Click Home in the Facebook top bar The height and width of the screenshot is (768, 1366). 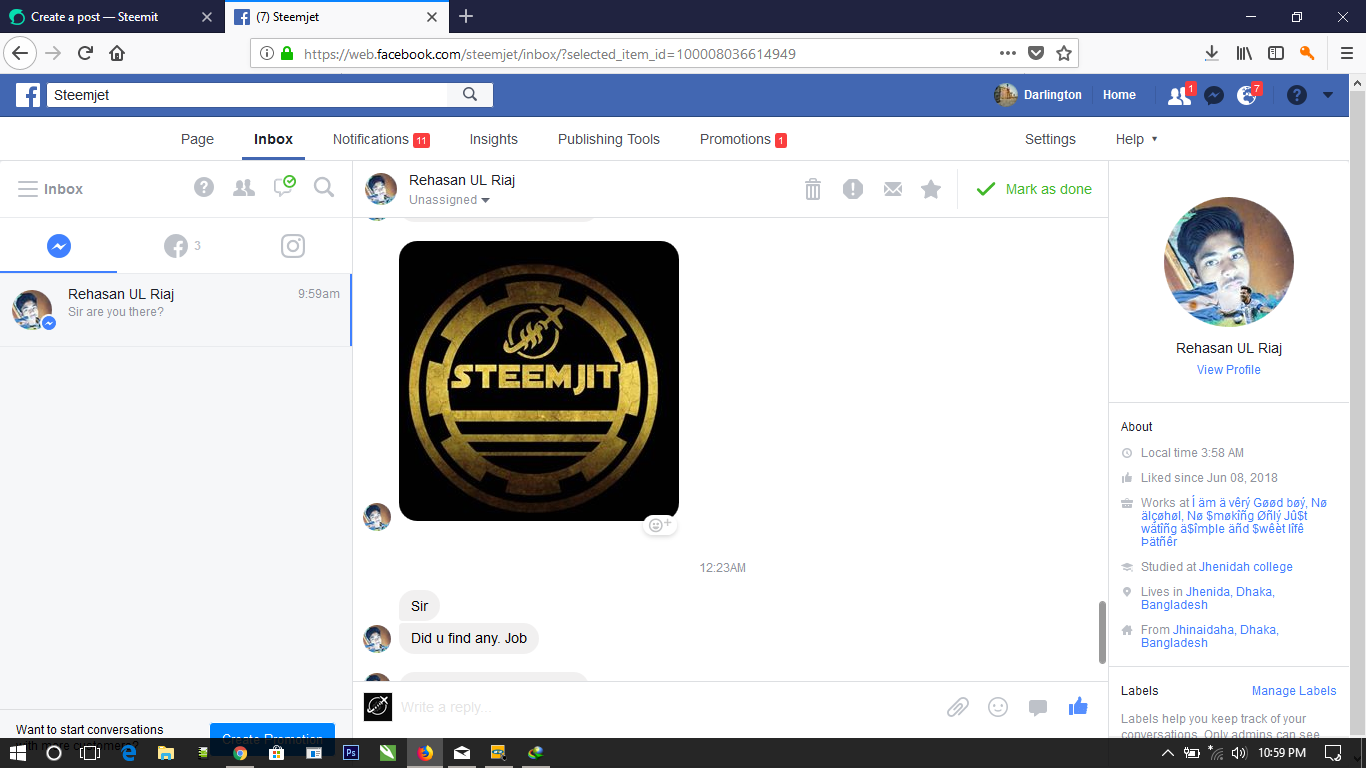1119,95
